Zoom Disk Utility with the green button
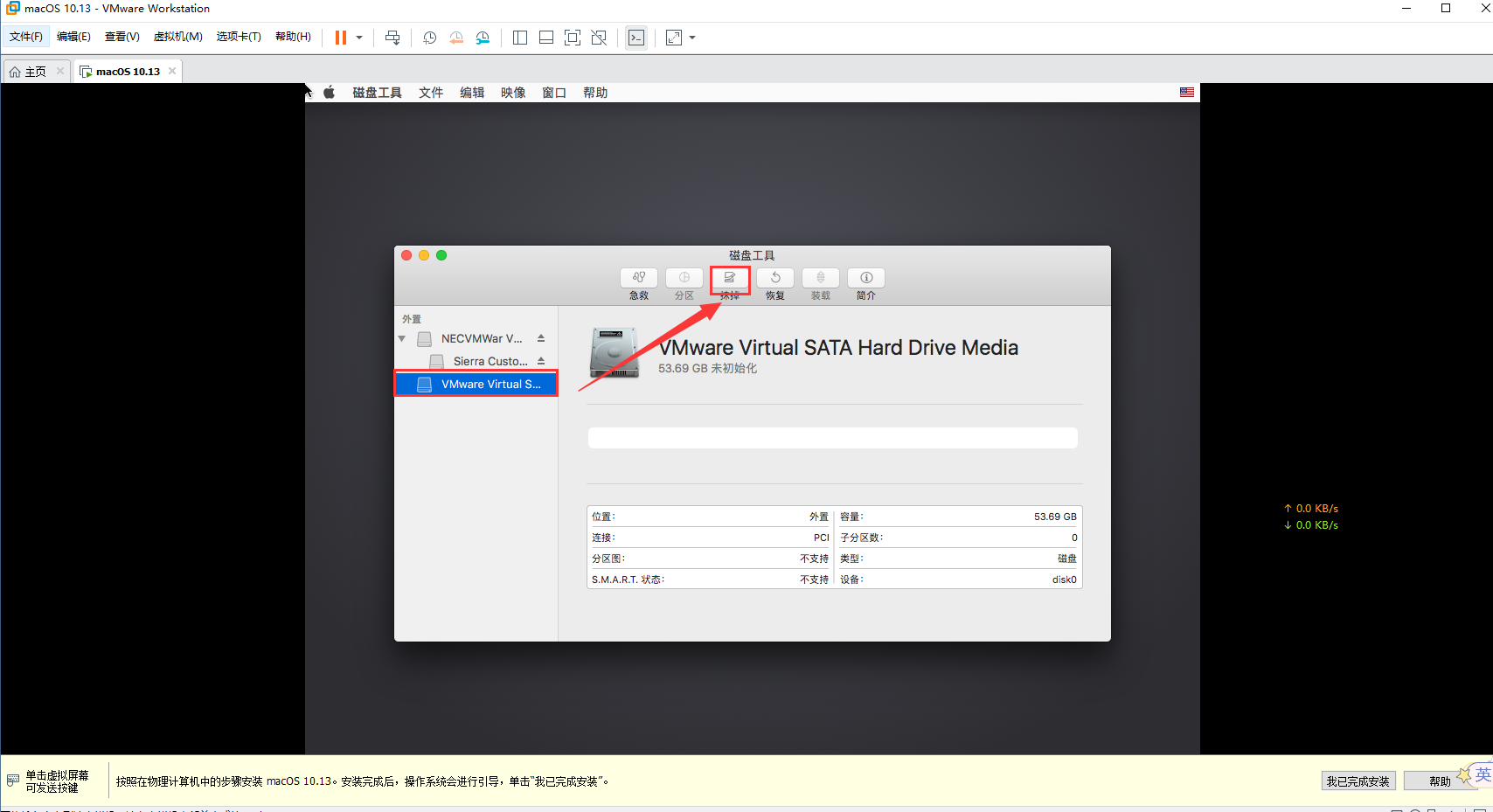 pyautogui.click(x=441, y=255)
